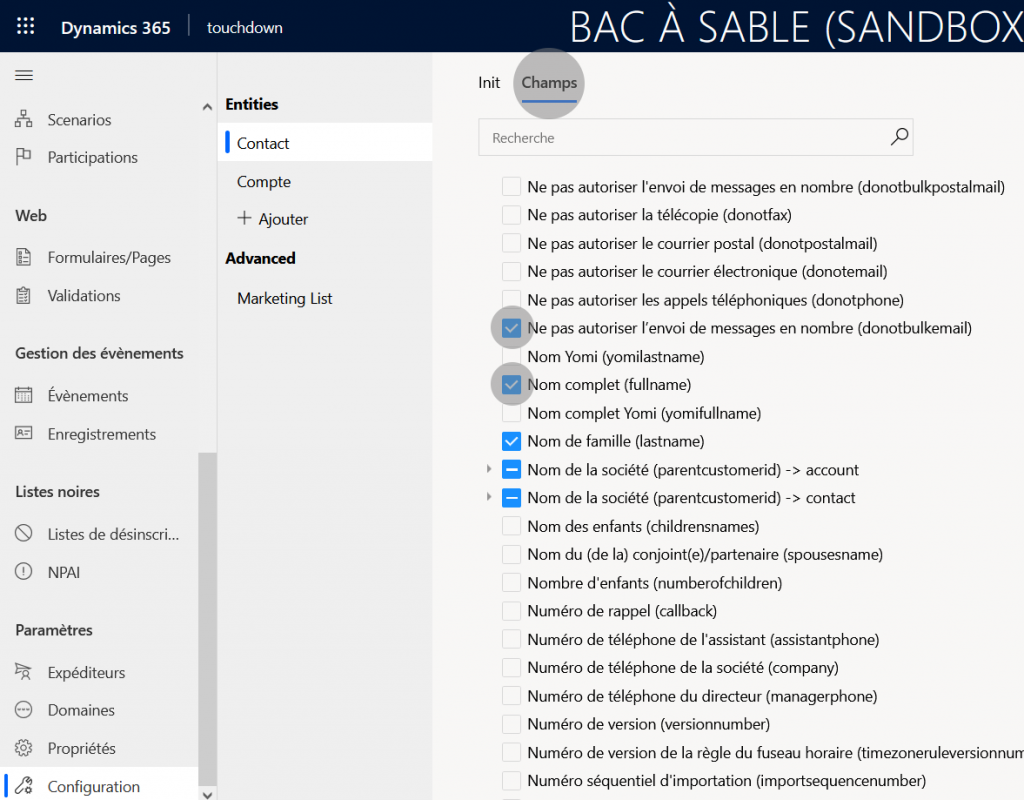1024x800 pixels.
Task: Expand parentcustomerid -> account tree node
Action: pos(489,469)
